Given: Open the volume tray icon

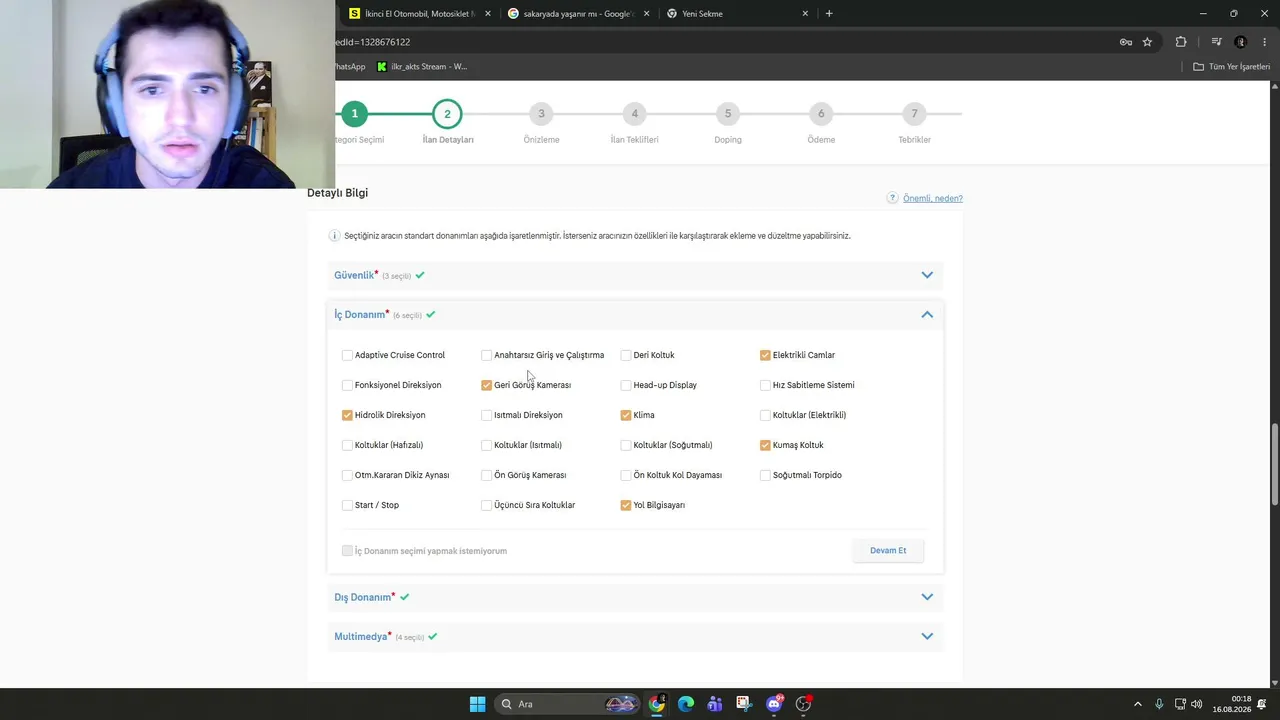Looking at the screenshot, I should [x=1197, y=704].
